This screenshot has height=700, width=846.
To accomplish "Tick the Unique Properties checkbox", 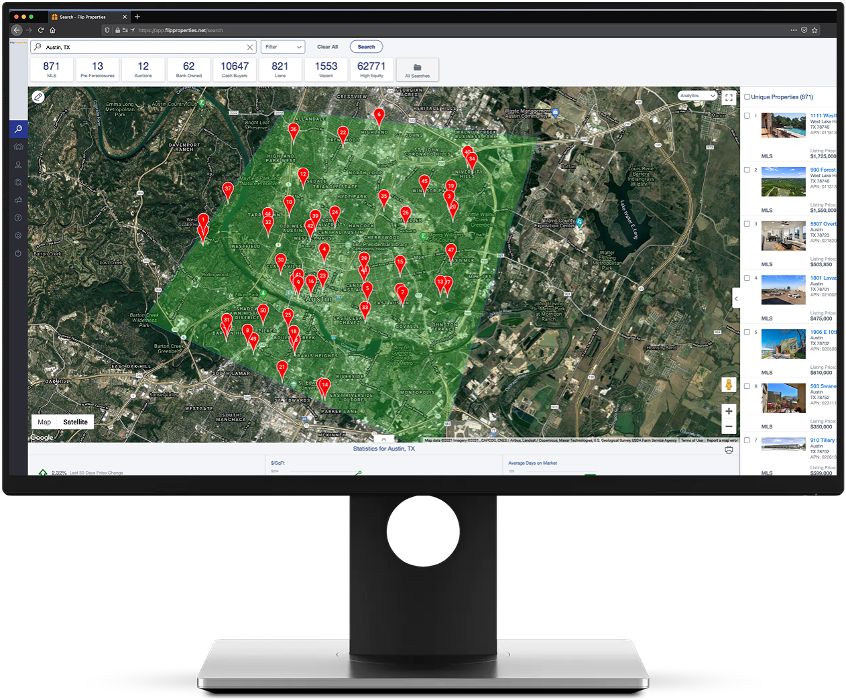I will pyautogui.click(x=747, y=97).
